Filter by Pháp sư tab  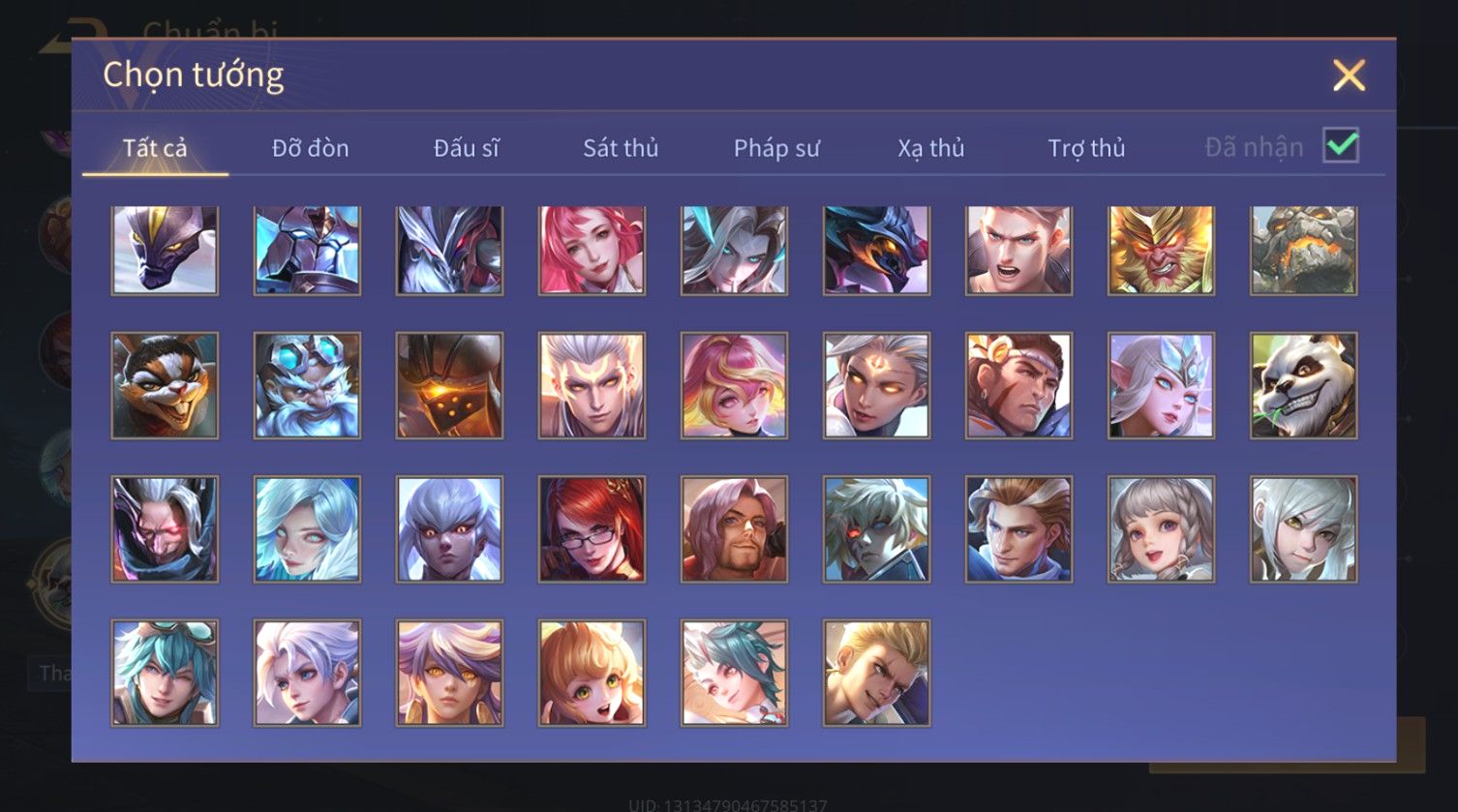tap(776, 148)
